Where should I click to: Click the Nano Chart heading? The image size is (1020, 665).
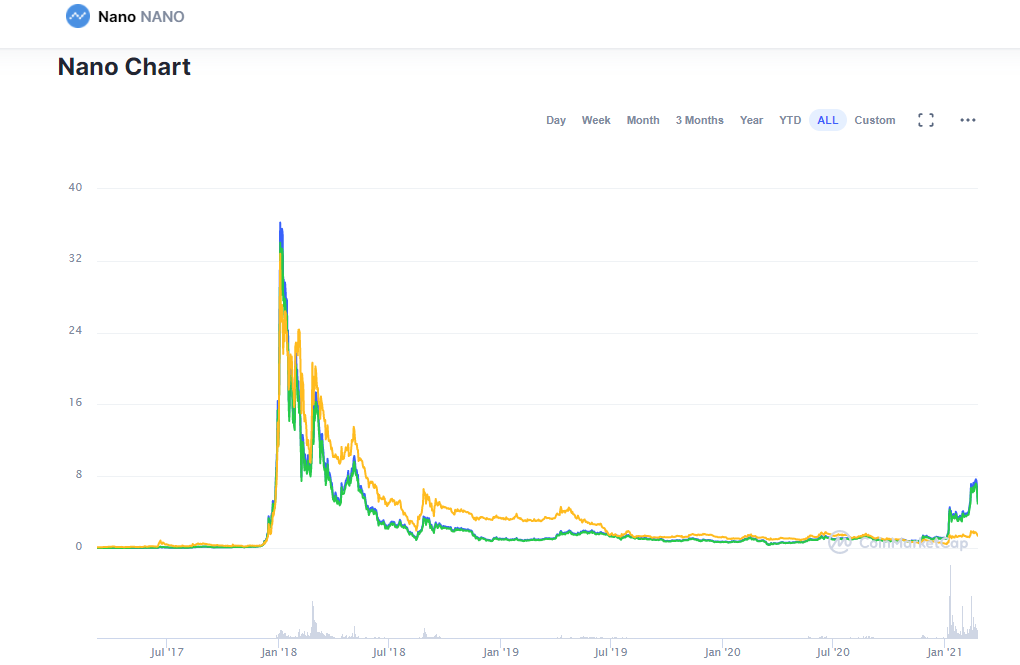[x=124, y=67]
